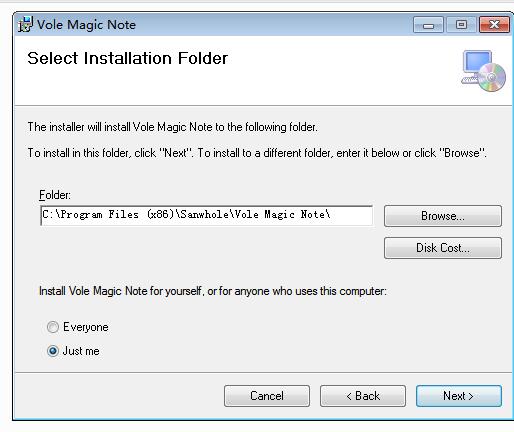The image size is (514, 432).
Task: Close the installer with the red X
Action: (494, 25)
